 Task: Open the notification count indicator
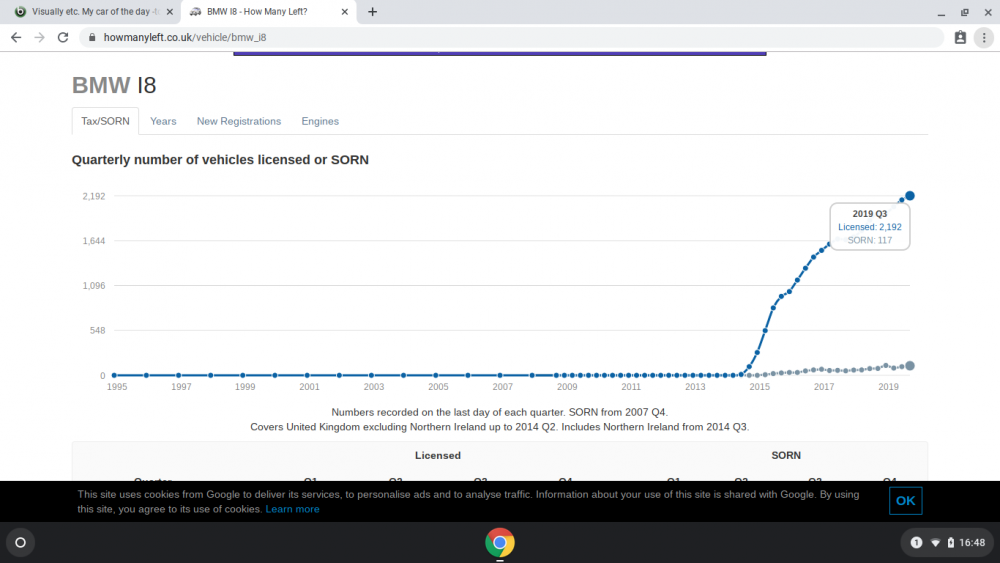916,543
